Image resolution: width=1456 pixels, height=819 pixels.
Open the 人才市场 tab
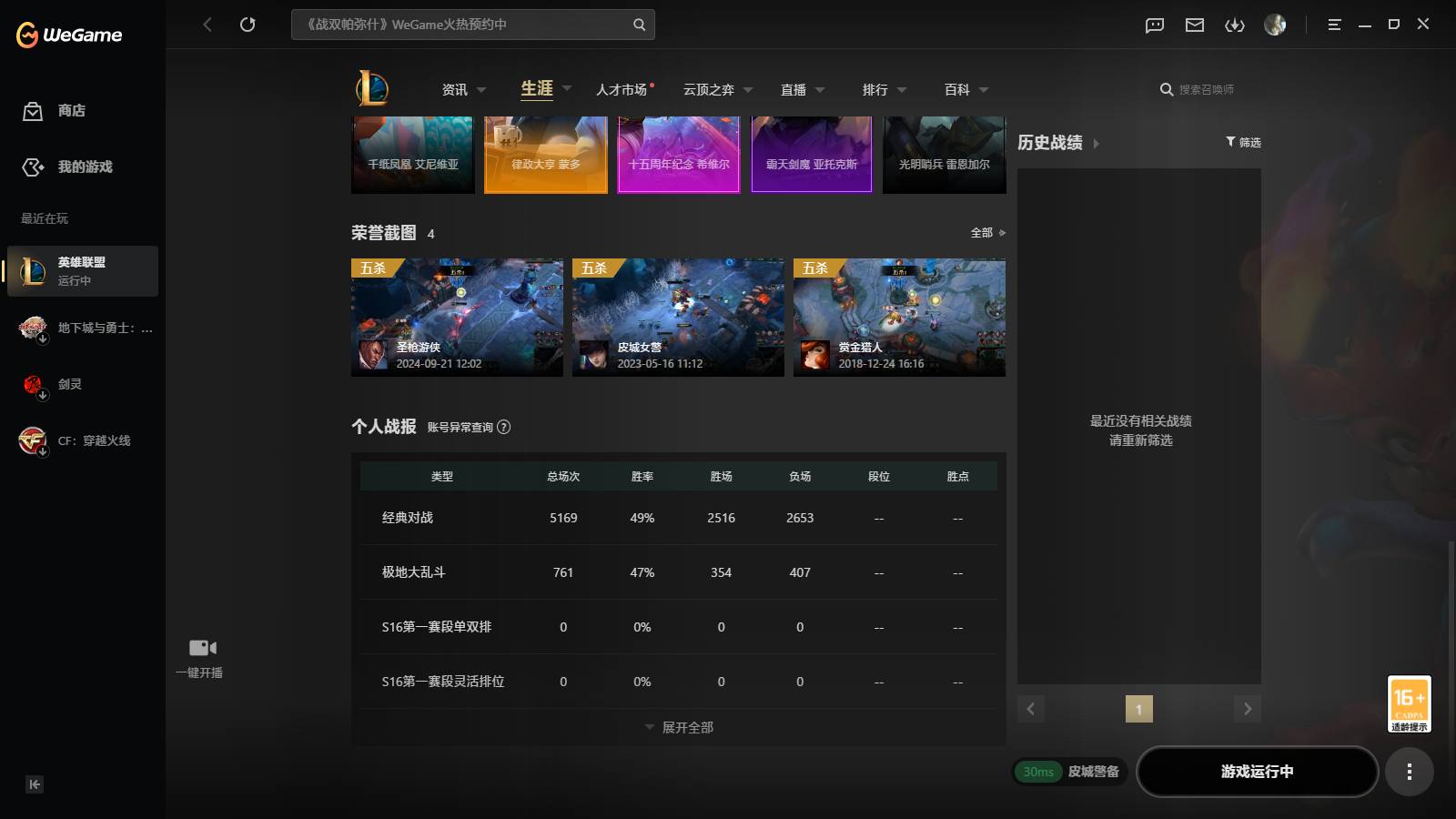[622, 89]
